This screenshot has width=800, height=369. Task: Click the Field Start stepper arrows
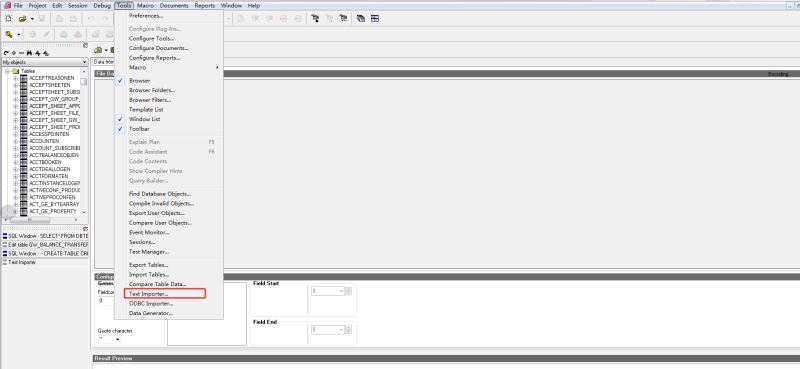point(348,291)
